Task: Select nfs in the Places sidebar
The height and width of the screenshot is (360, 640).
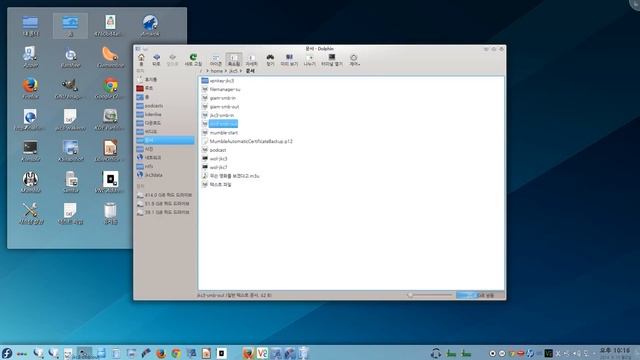Action: point(165,166)
